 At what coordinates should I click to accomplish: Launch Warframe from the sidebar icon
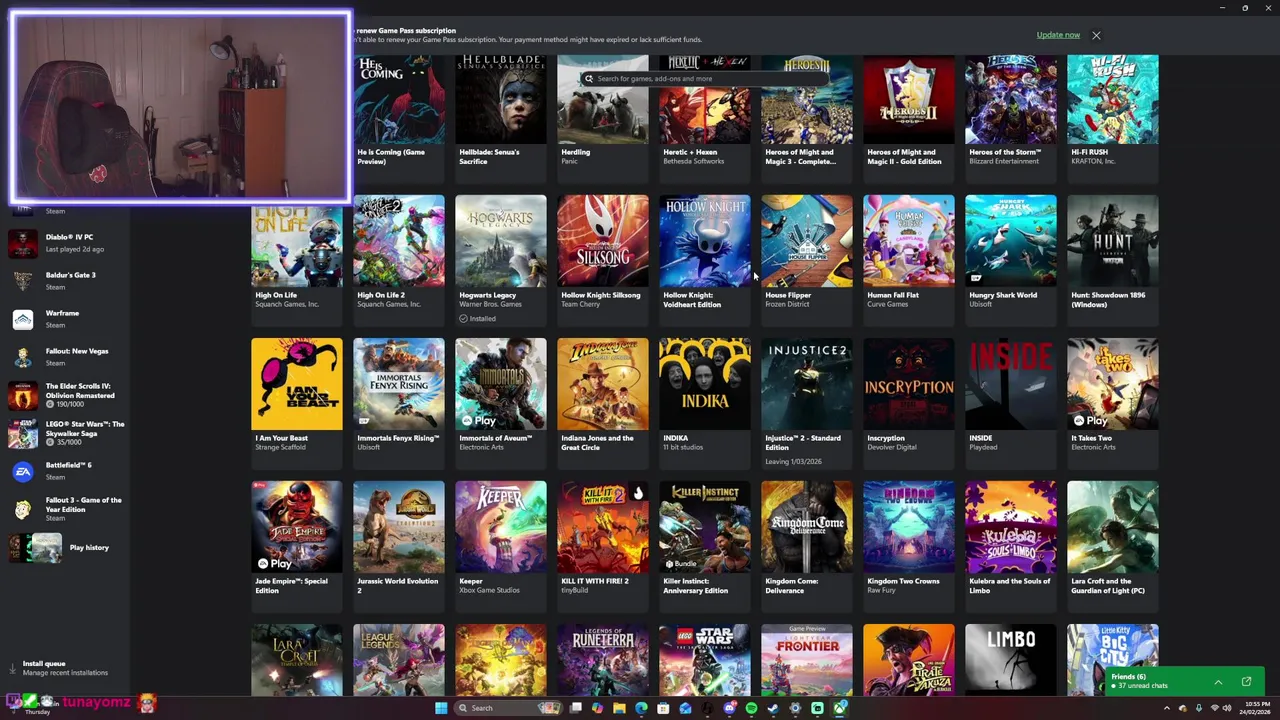click(x=23, y=319)
